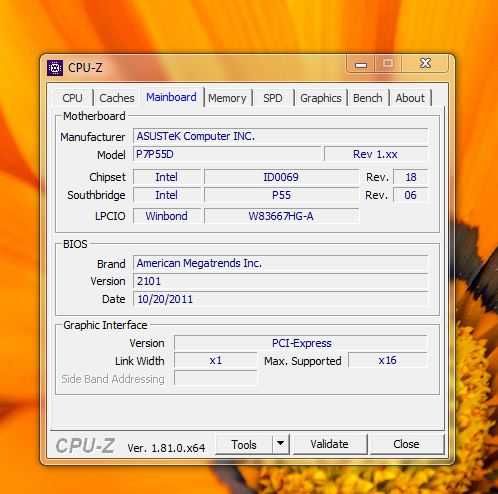Click the Rev 1.xx field
This screenshot has width=498, height=494.
[x=376, y=154]
